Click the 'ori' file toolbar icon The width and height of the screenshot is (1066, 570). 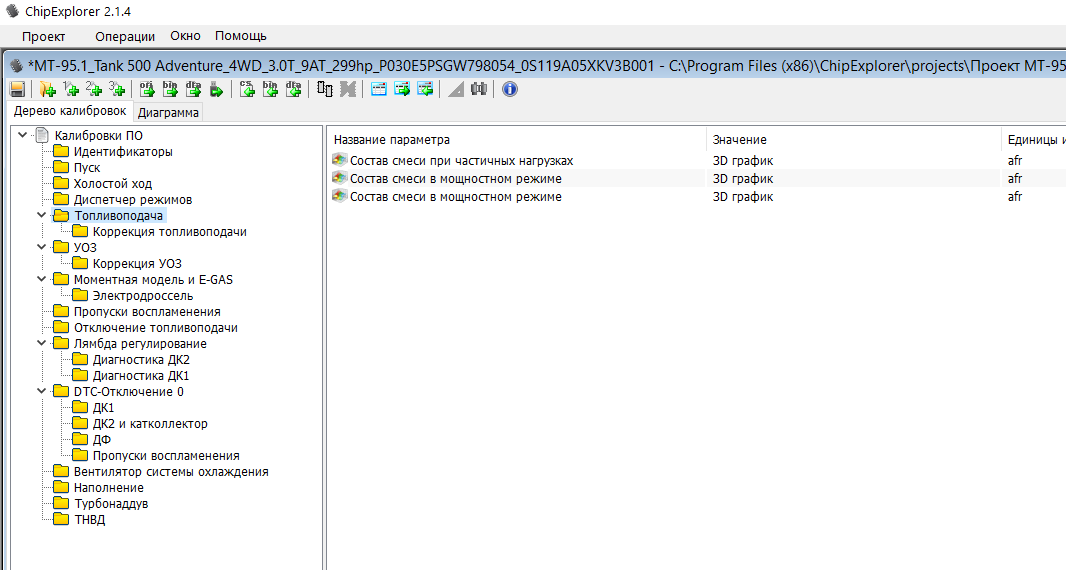pos(147,89)
